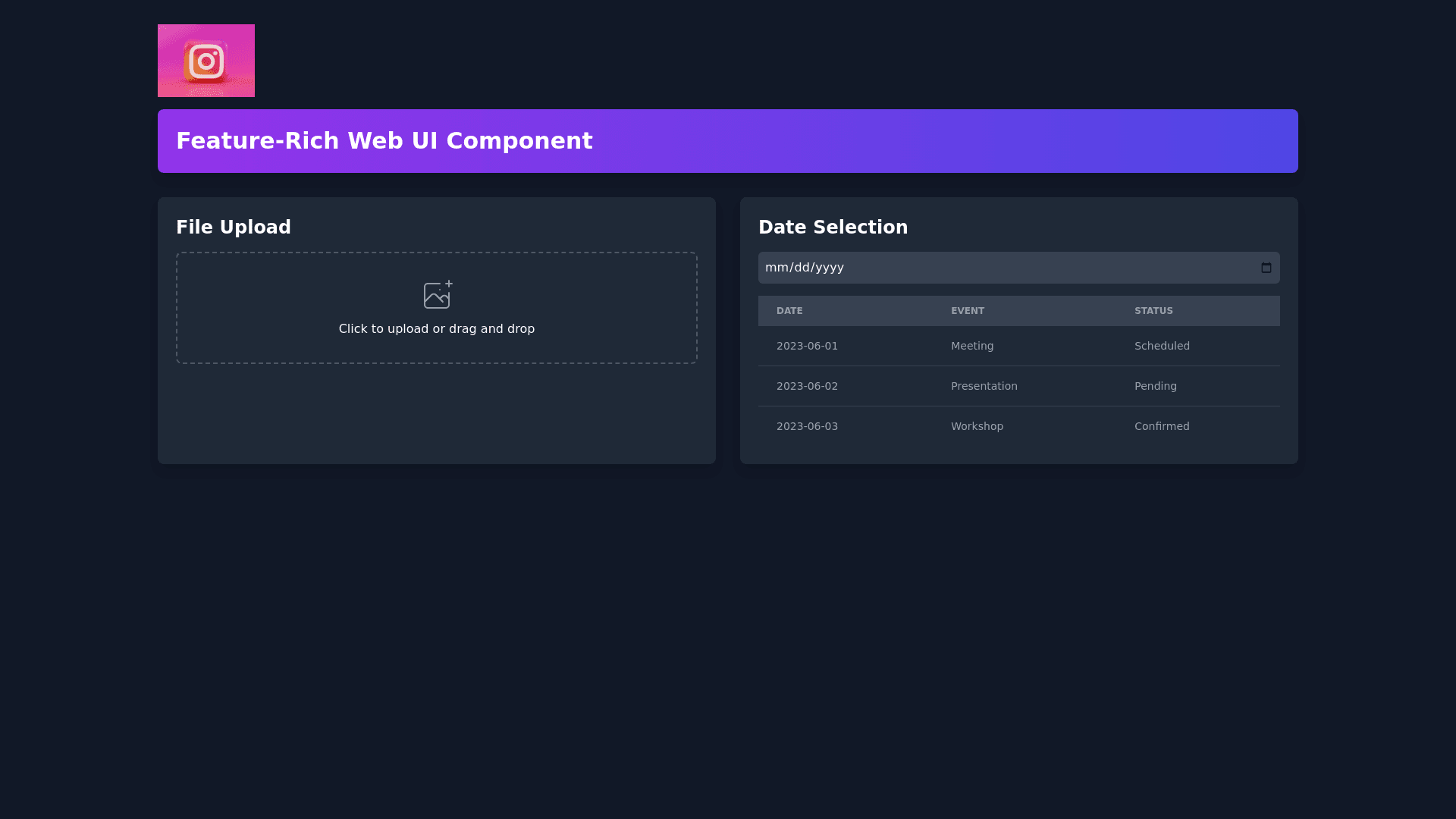Click the Confirmed status cell
This screenshot has width=1456, height=819.
point(1162,426)
